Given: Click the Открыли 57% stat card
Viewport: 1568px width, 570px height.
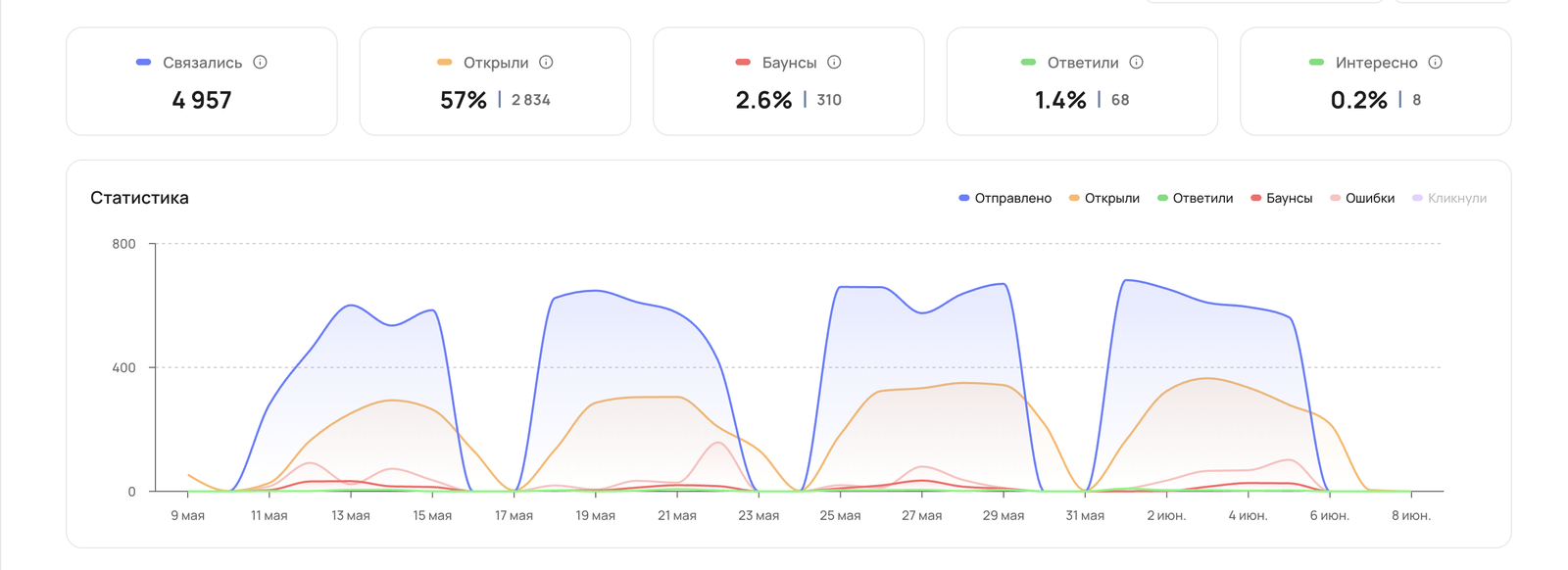Looking at the screenshot, I should coord(495,81).
